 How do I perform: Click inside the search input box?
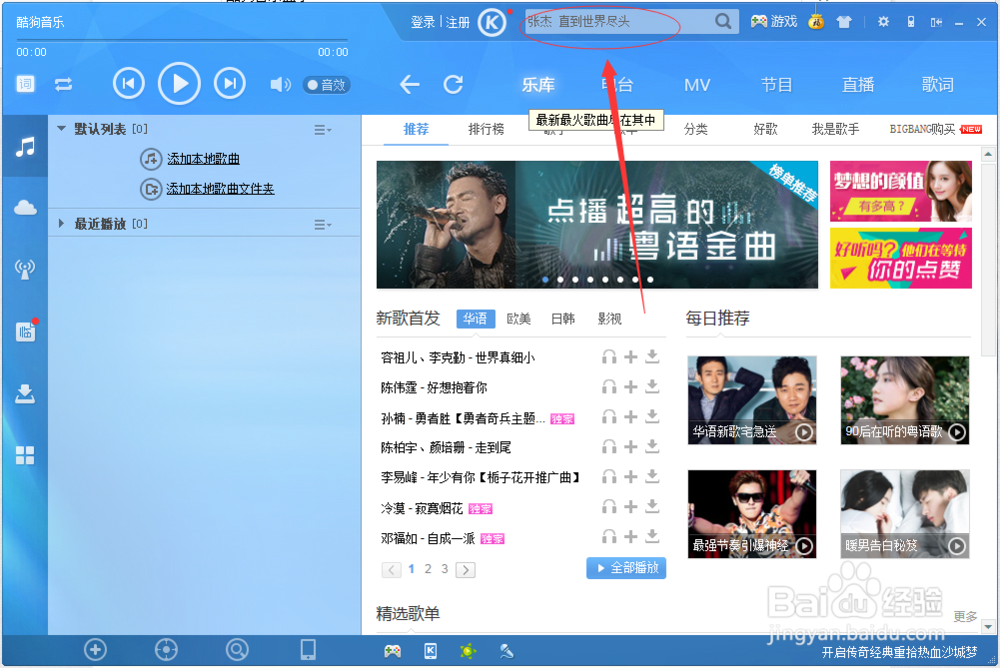coord(620,21)
